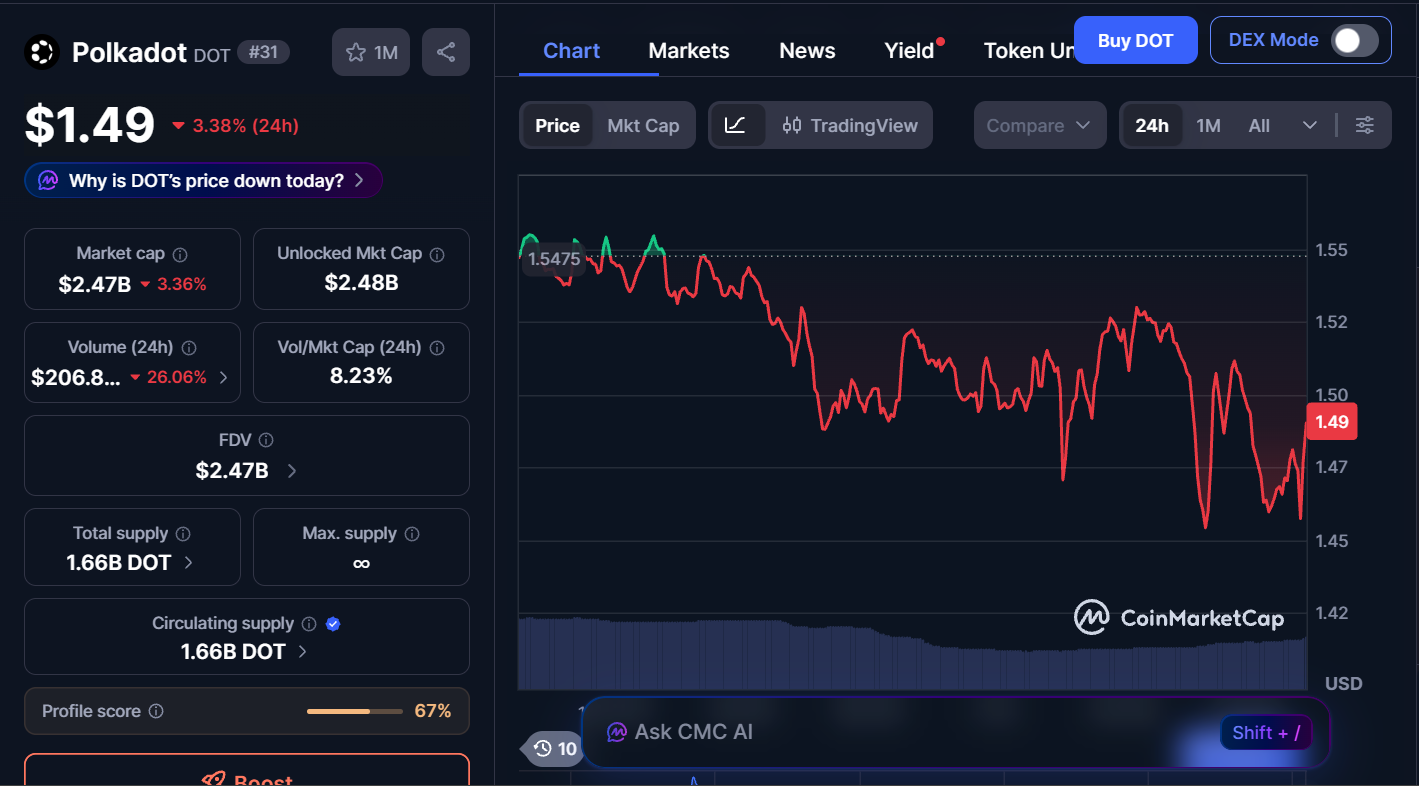The image size is (1419, 786).
Task: Expand FDV details via its arrow
Action: coord(291,470)
